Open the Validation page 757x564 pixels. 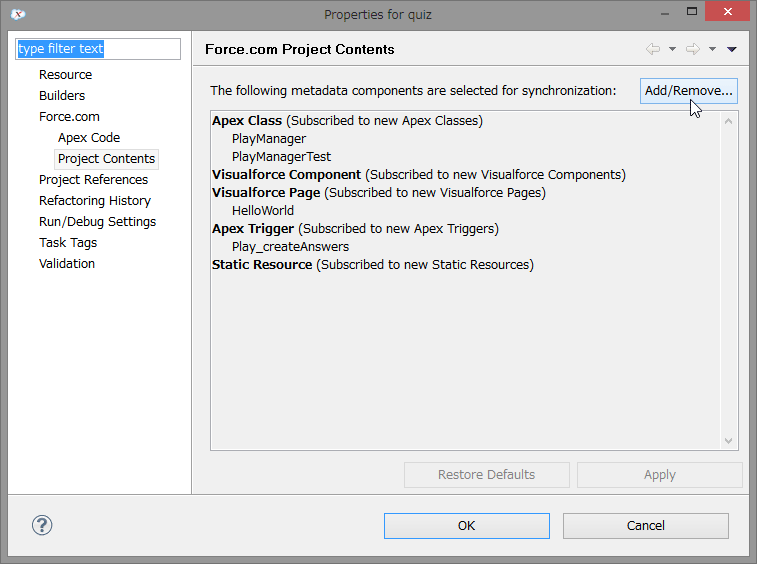67,264
